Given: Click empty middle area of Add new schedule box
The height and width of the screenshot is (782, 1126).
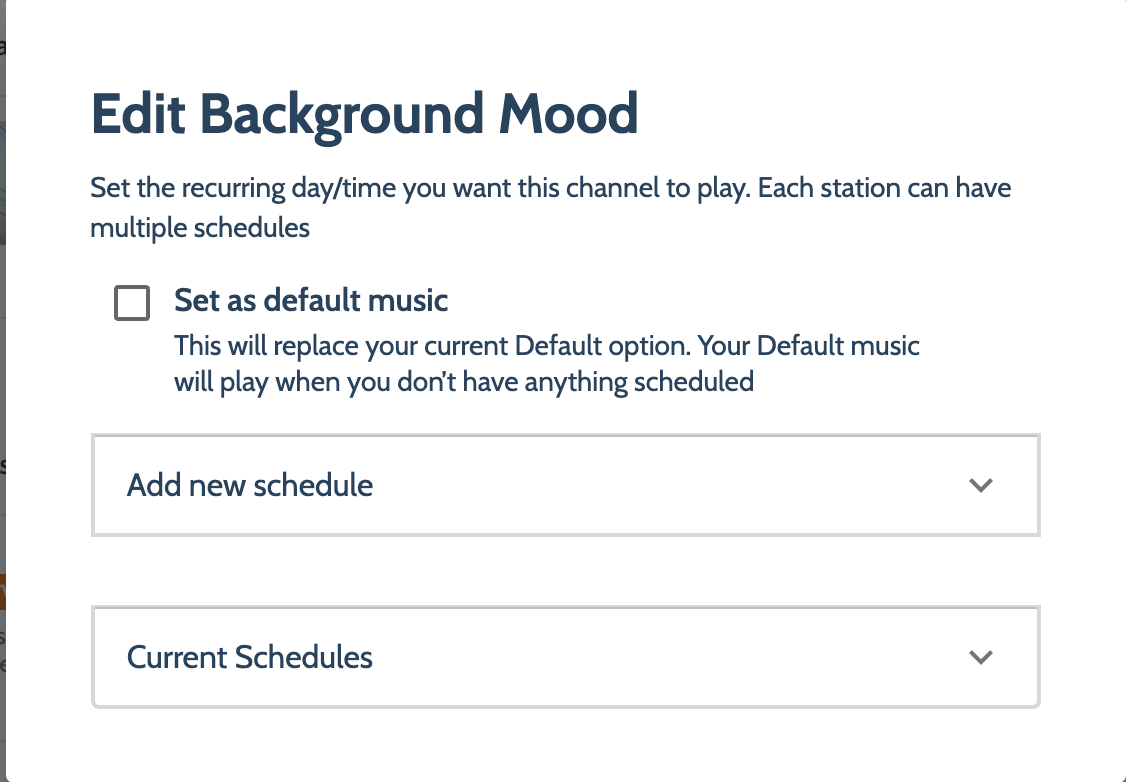Looking at the screenshot, I should [x=646, y=485].
